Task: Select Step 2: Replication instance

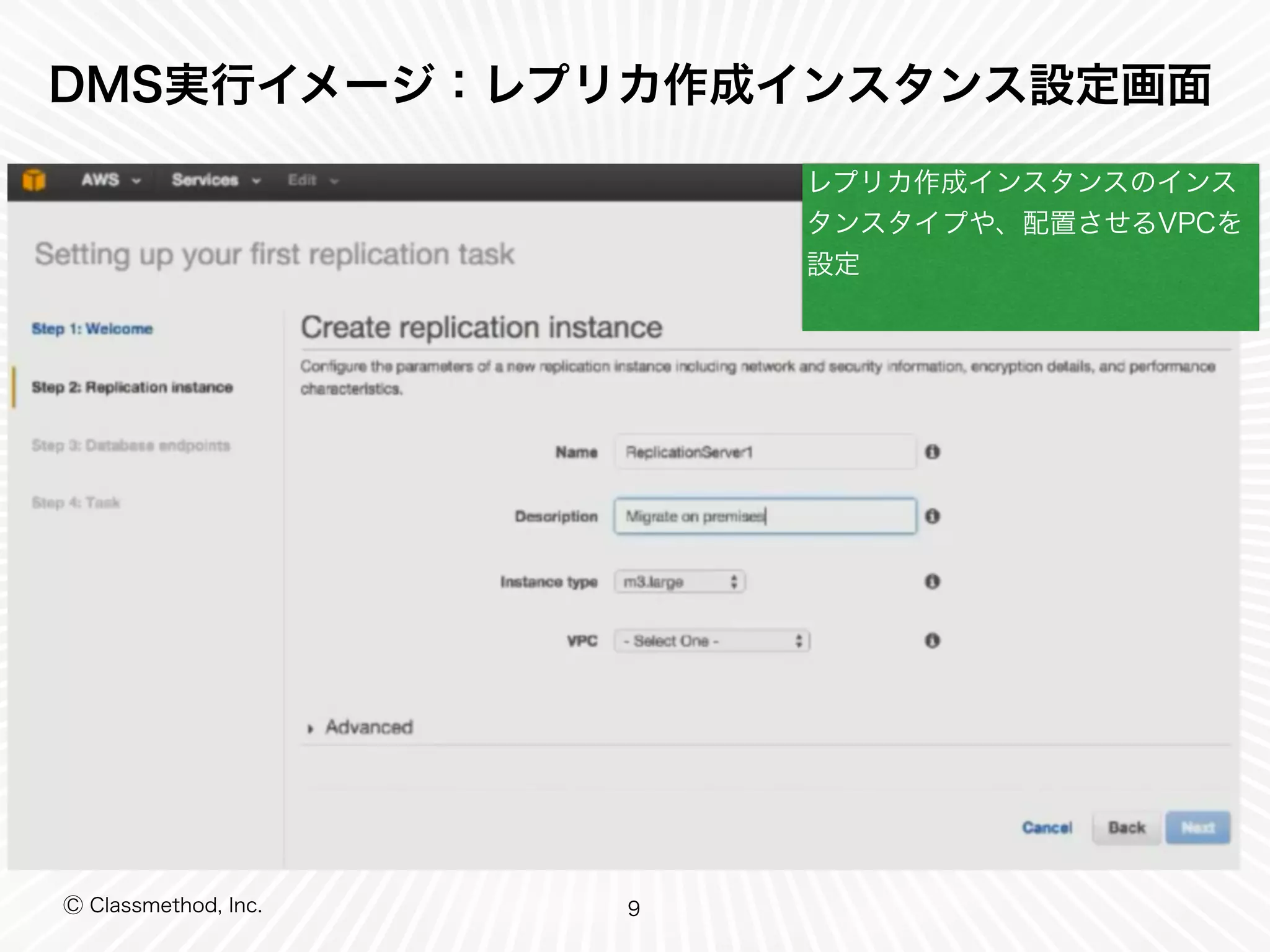Action: [x=132, y=387]
